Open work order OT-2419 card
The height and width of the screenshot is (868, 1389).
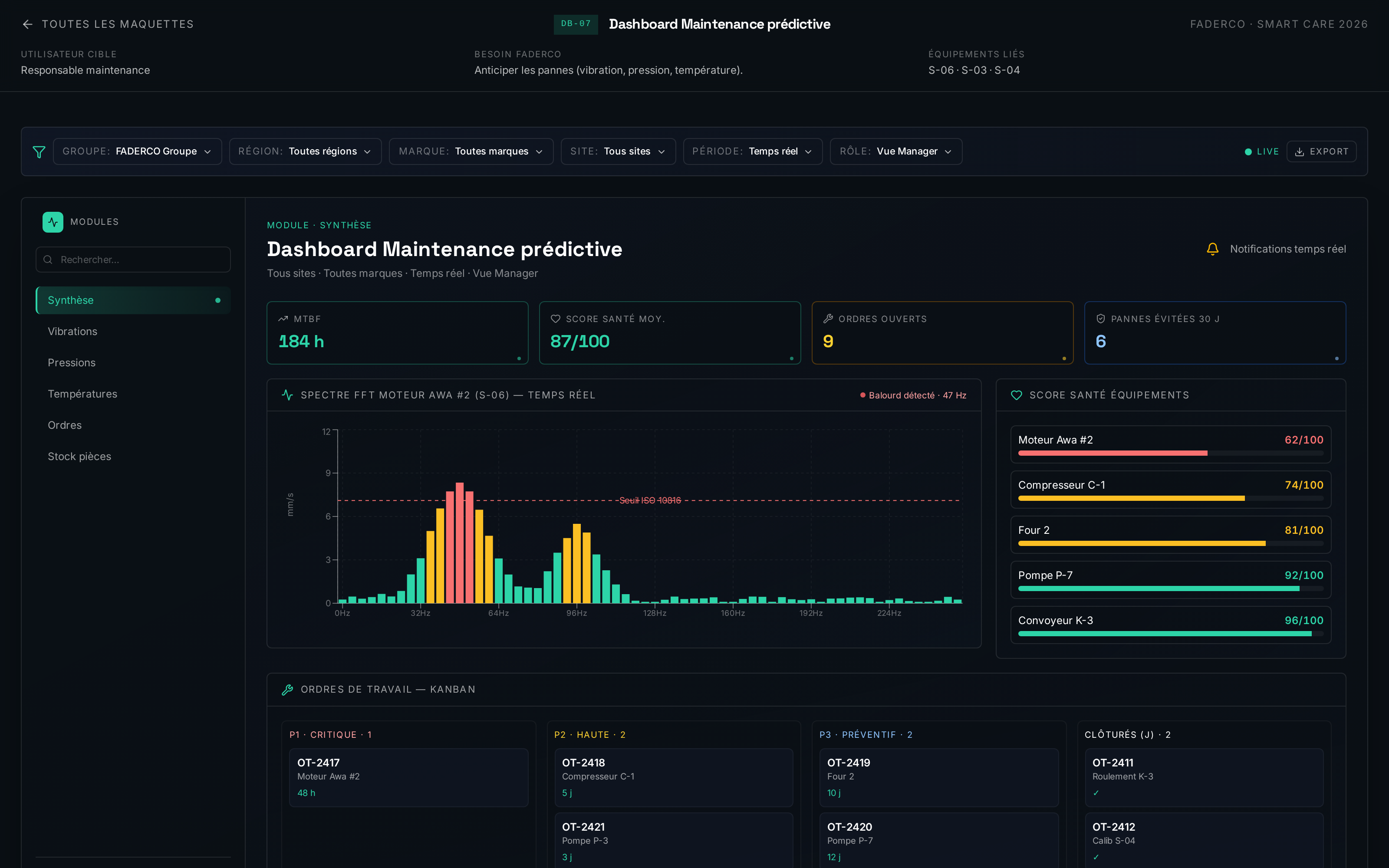939,778
